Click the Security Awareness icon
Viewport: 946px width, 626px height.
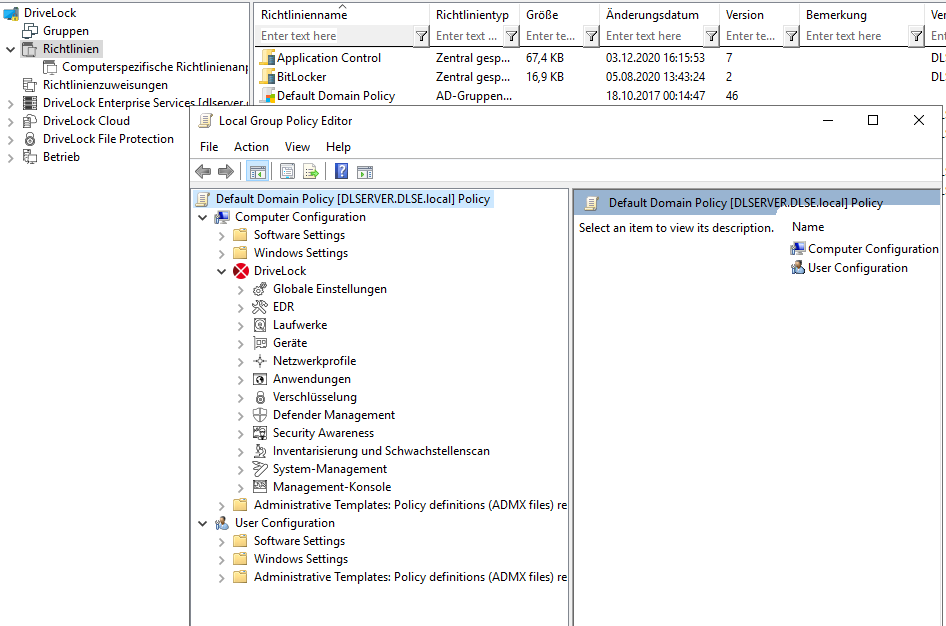(x=260, y=433)
